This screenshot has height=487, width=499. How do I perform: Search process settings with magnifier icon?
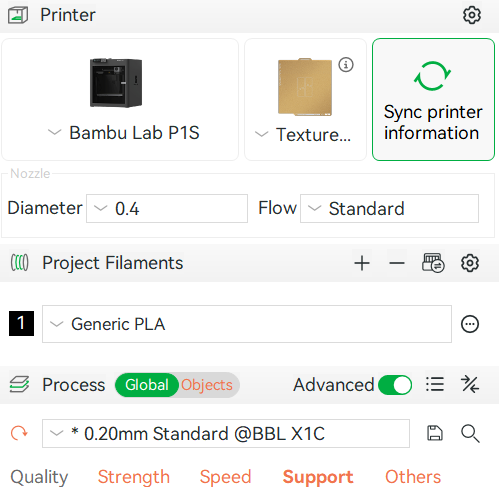click(470, 433)
